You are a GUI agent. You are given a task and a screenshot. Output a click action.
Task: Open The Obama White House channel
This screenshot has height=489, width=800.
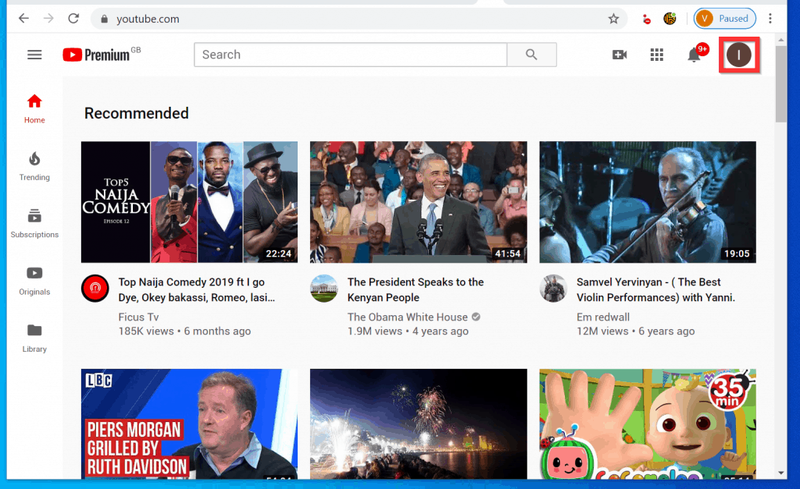[x=407, y=317]
